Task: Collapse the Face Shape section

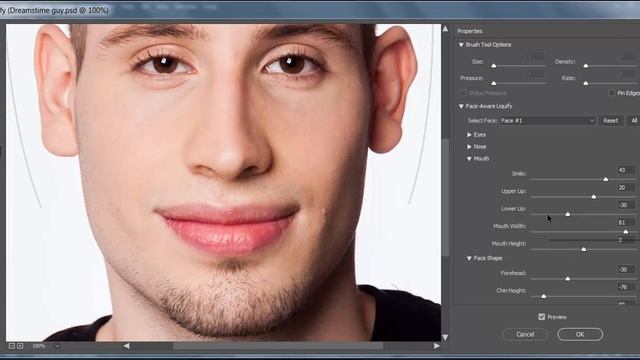Action: 469,258
